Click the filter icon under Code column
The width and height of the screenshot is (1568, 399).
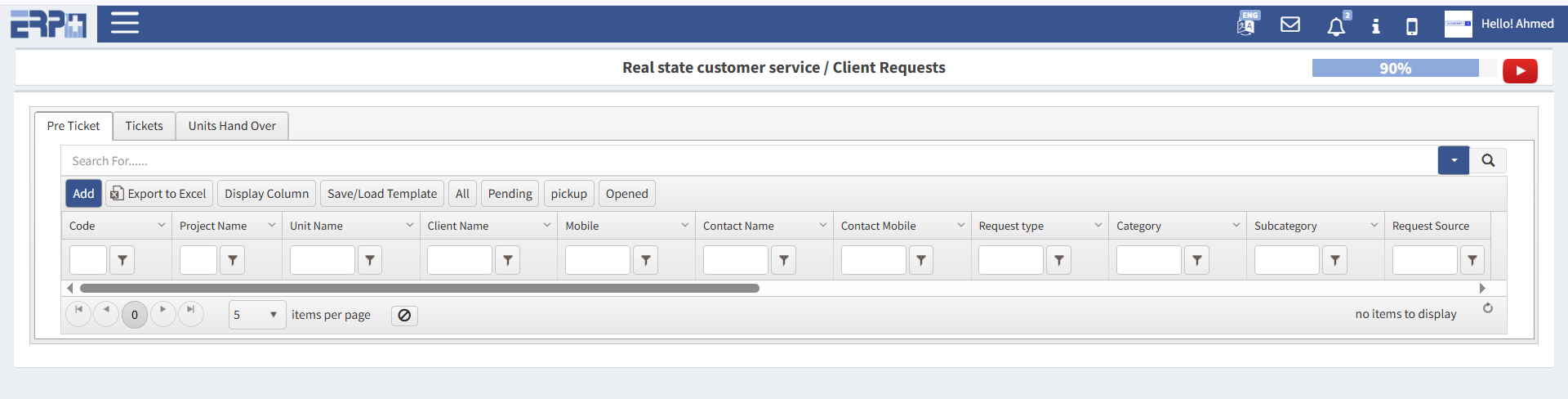coord(122,260)
